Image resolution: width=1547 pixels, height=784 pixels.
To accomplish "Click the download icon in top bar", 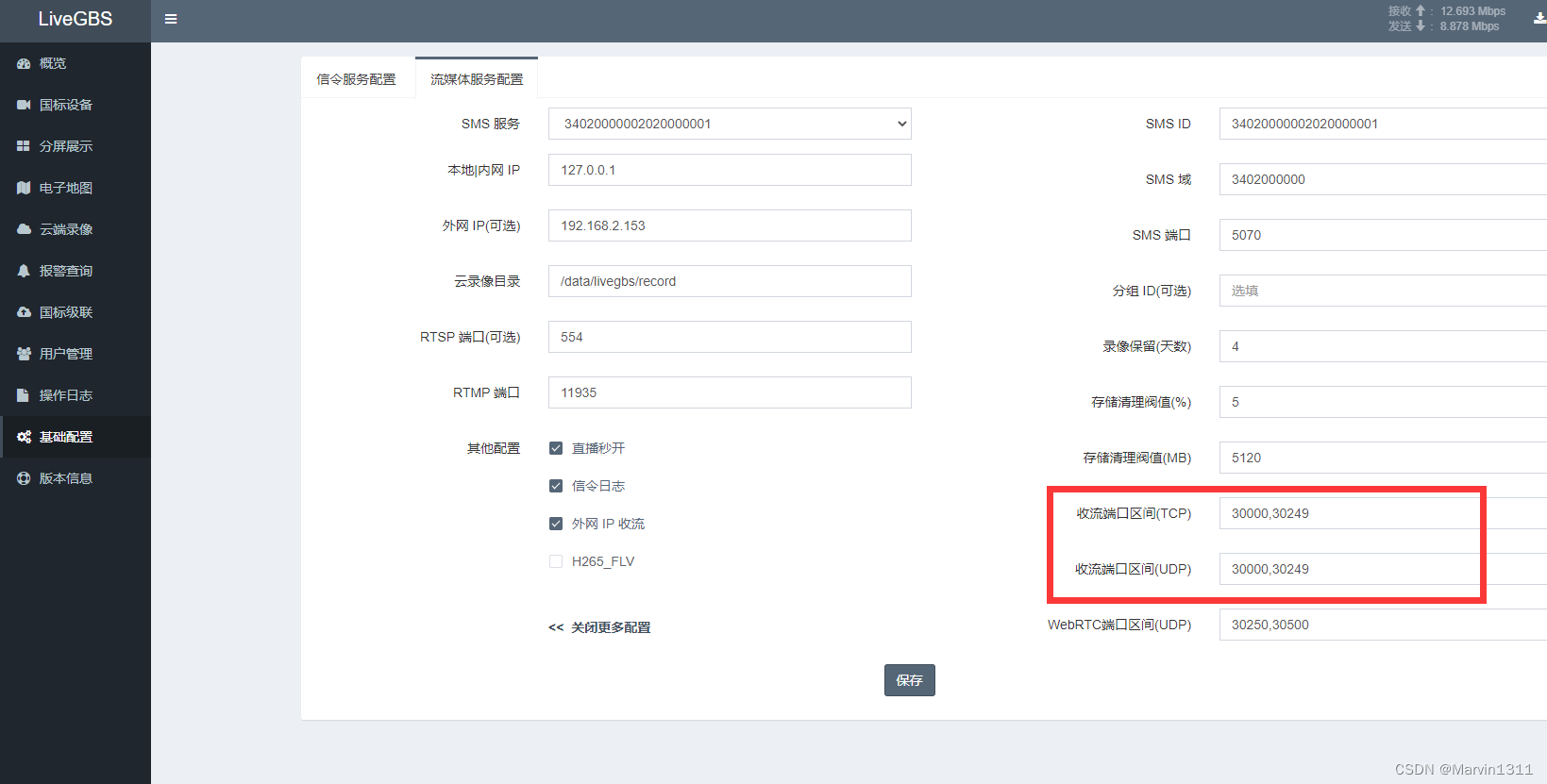I will pyautogui.click(x=1539, y=19).
